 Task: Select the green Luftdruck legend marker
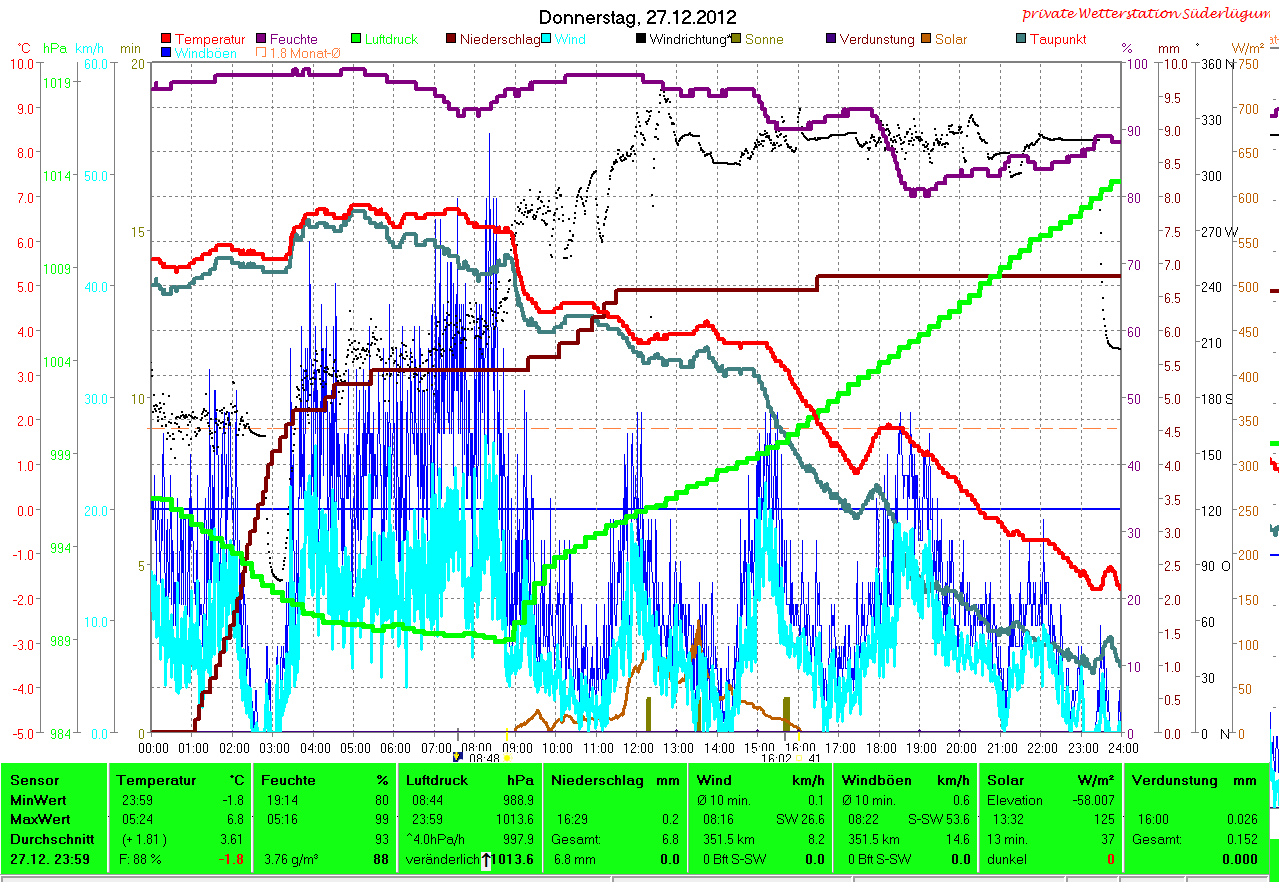357,40
